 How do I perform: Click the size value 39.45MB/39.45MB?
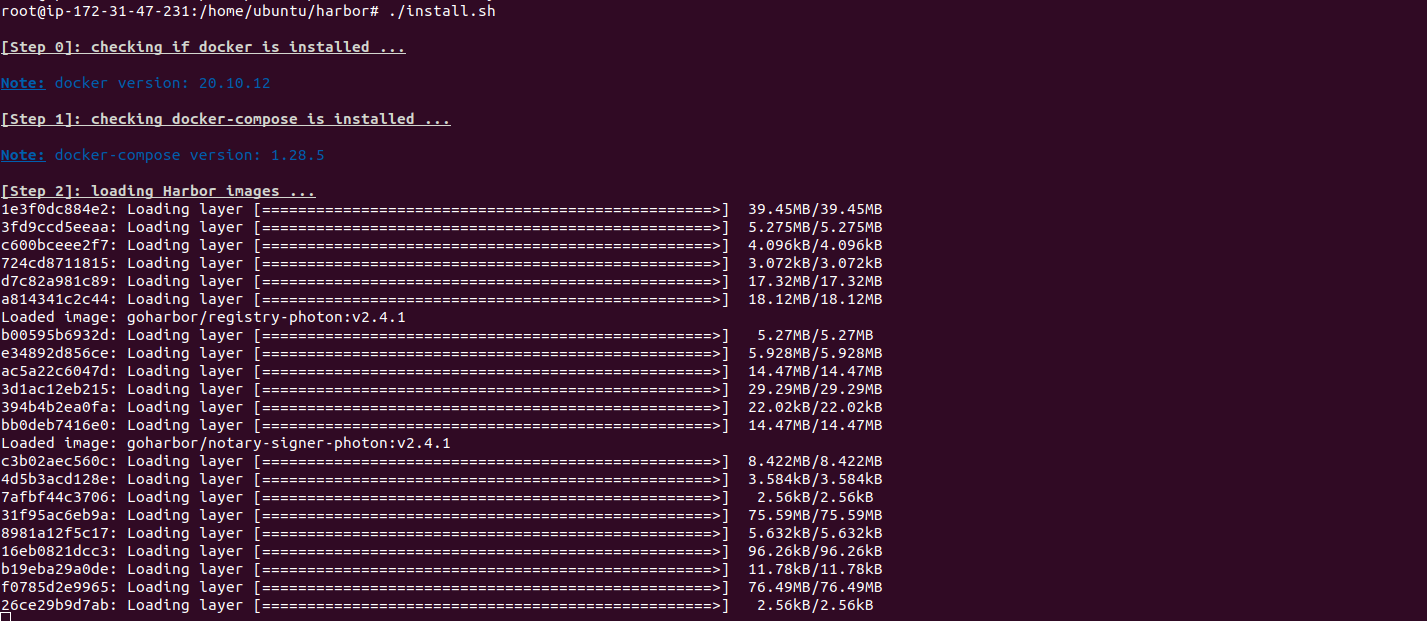815,209
